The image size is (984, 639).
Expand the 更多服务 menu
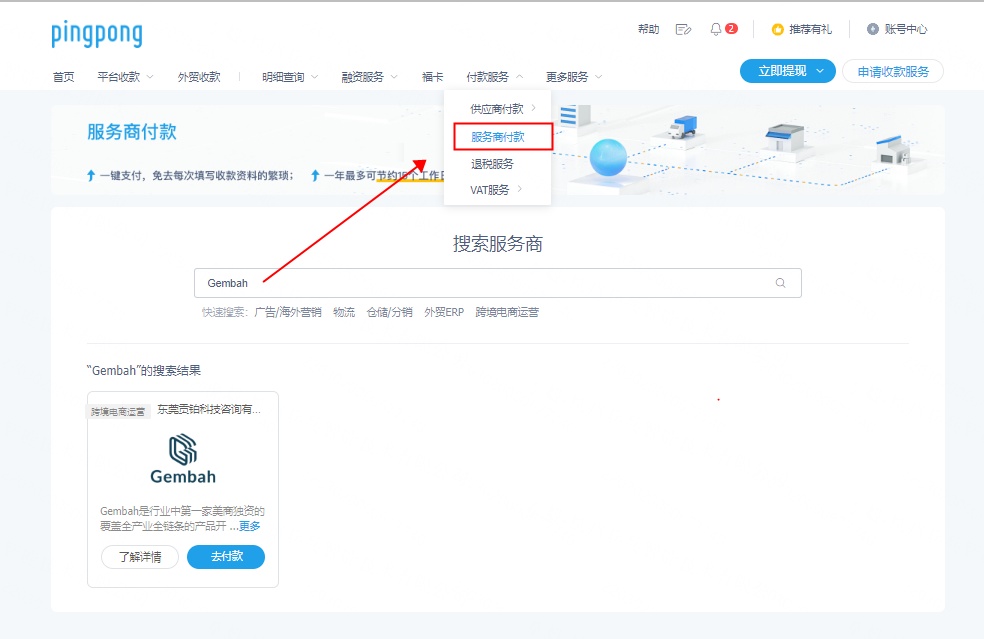574,77
